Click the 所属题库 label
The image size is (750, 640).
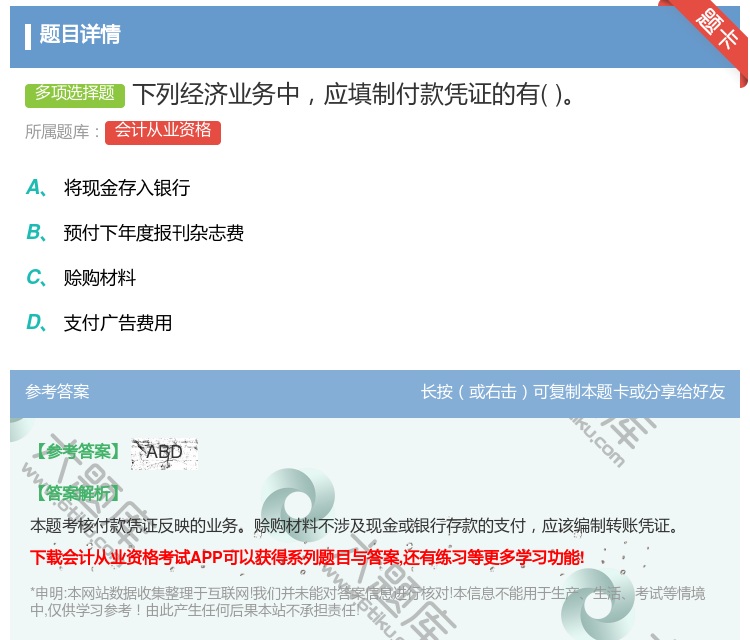pyautogui.click(x=62, y=132)
